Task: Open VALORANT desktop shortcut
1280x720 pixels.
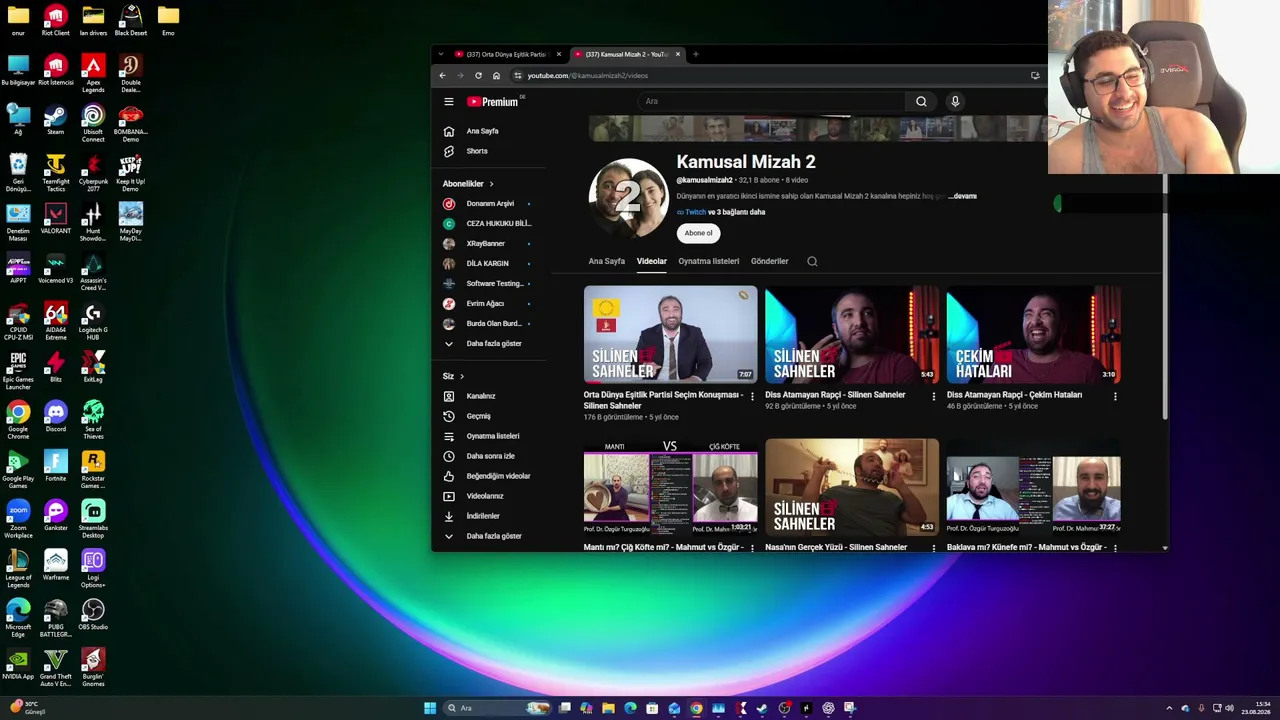Action: 55,219
